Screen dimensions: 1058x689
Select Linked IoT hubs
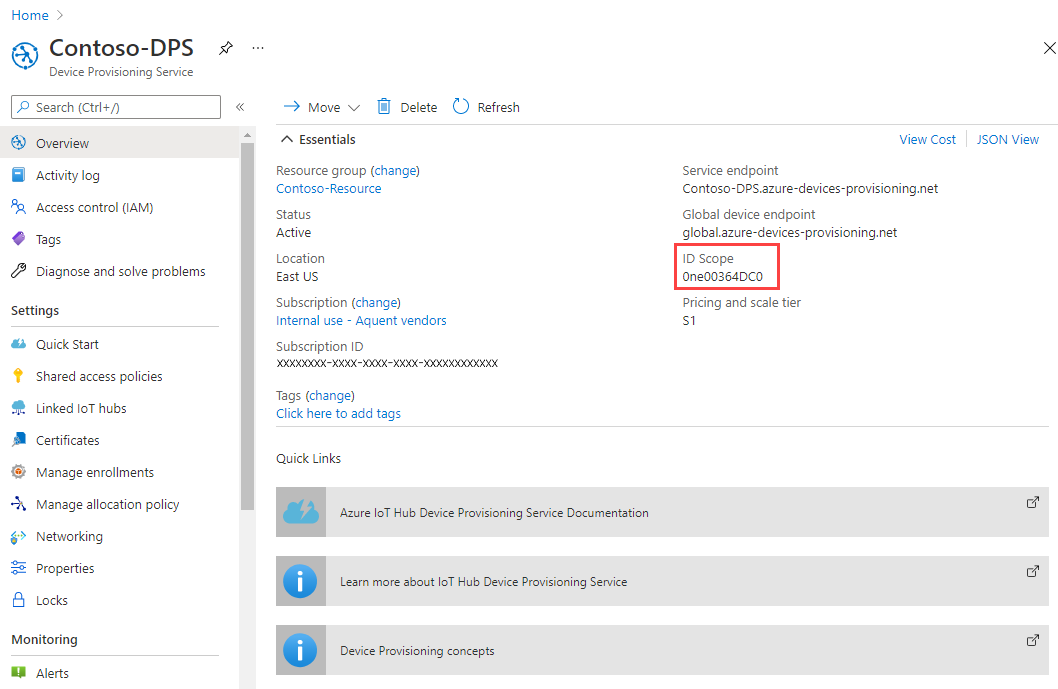pos(81,408)
